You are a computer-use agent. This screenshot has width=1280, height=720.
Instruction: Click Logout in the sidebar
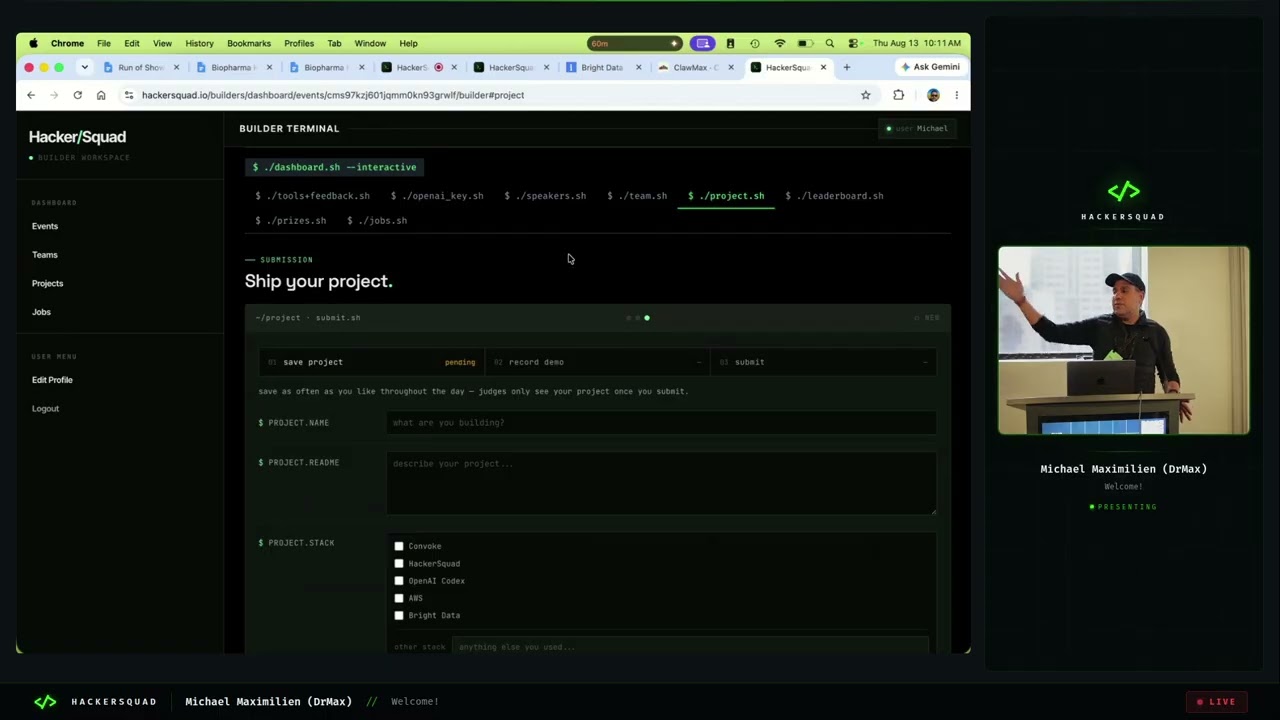point(45,408)
